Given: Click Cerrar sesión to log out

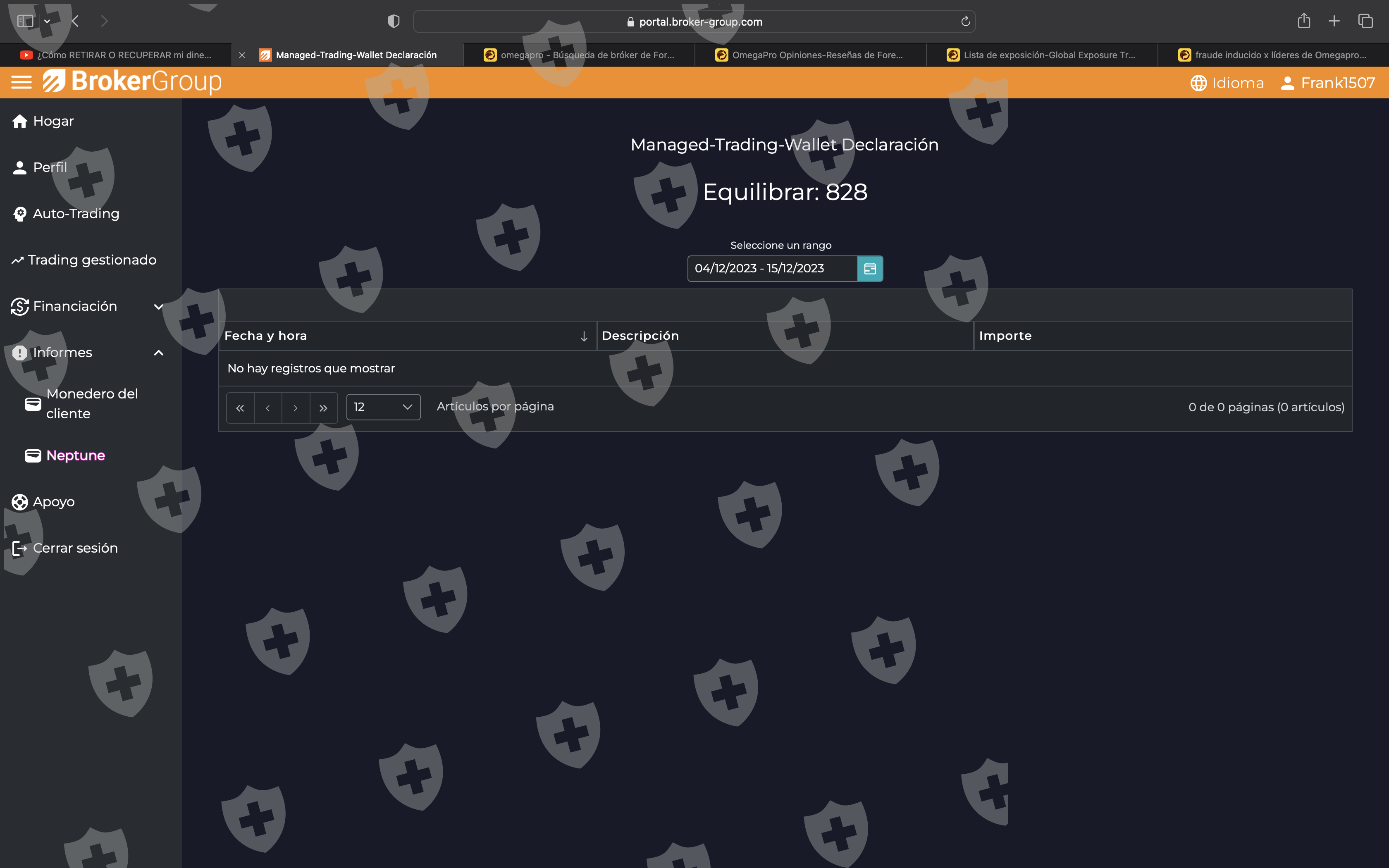Looking at the screenshot, I should 75,548.
